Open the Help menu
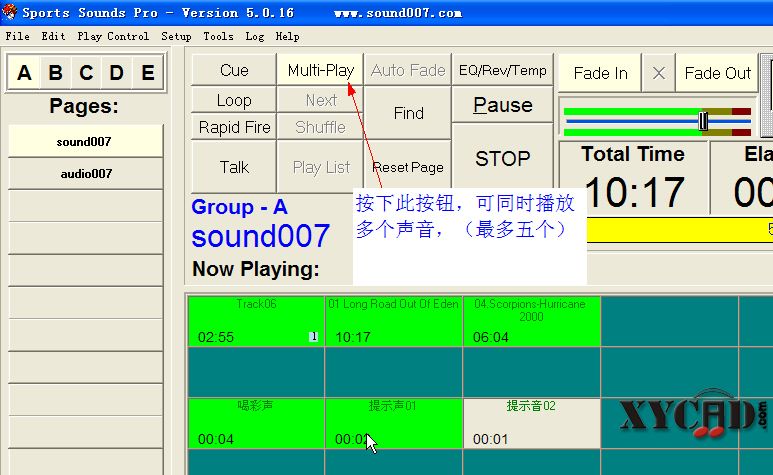The image size is (773, 475). [287, 36]
